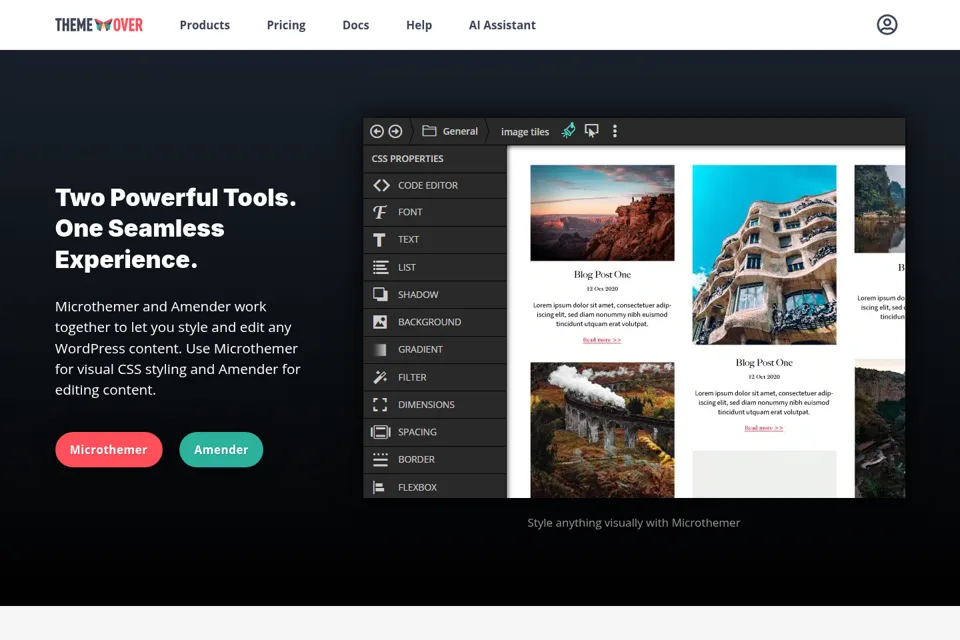Select the image tiles selector label
Image resolution: width=960 pixels, height=640 pixels.
click(x=525, y=132)
